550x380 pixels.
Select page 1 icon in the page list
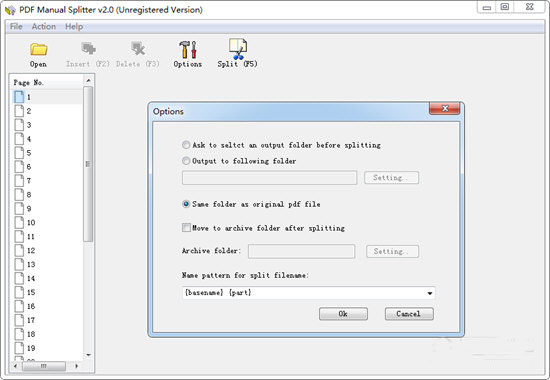[19, 97]
